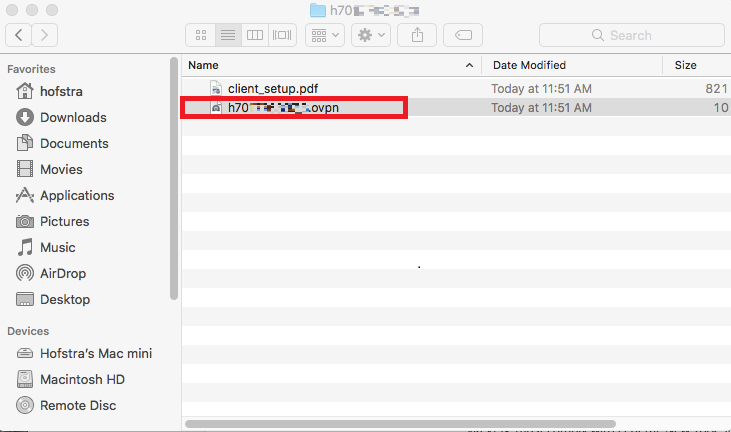Click the red close window button
This screenshot has height=432, width=731.
coord(12,10)
